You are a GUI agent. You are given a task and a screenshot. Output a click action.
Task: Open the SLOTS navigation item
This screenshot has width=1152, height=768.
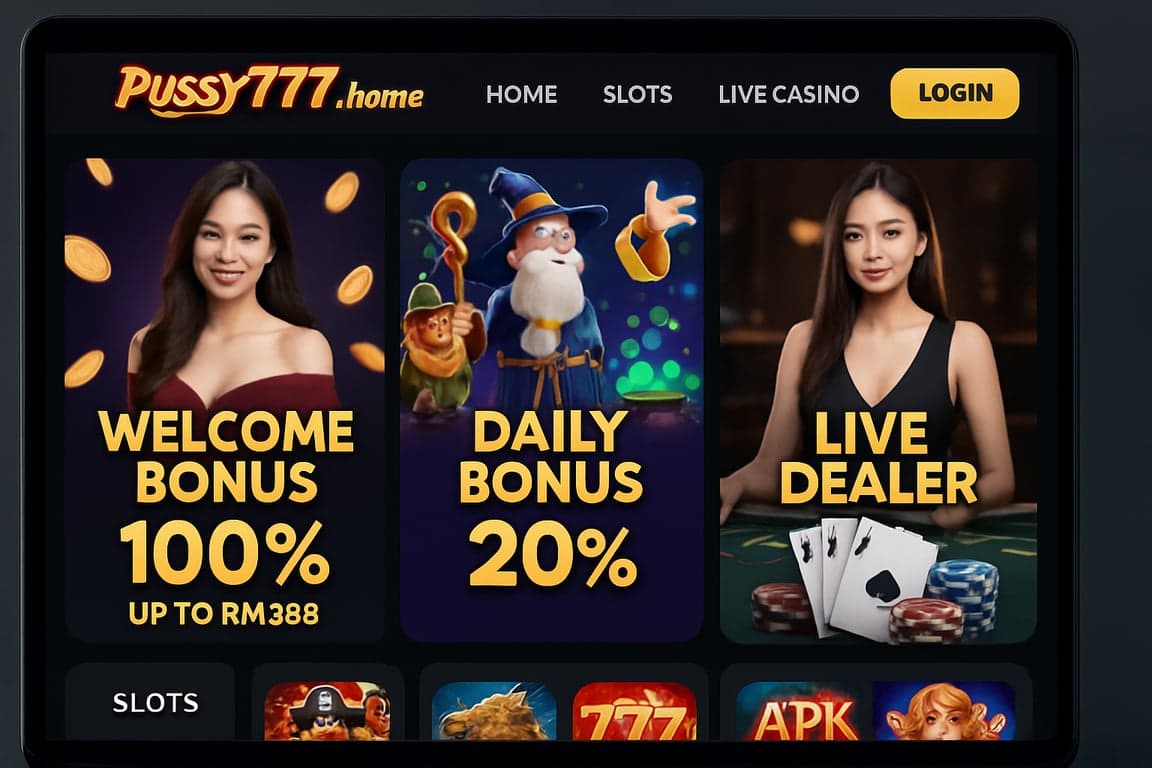point(638,94)
